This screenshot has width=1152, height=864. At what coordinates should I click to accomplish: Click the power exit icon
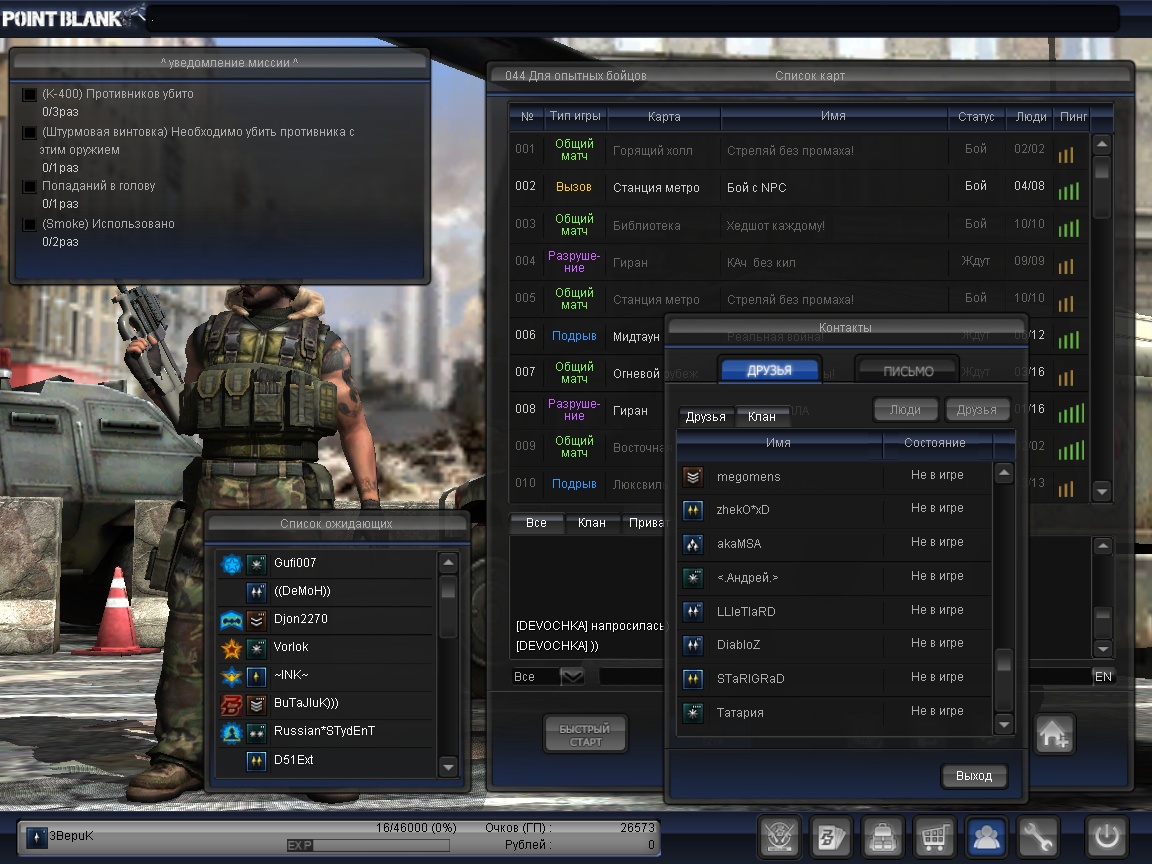coord(1106,836)
